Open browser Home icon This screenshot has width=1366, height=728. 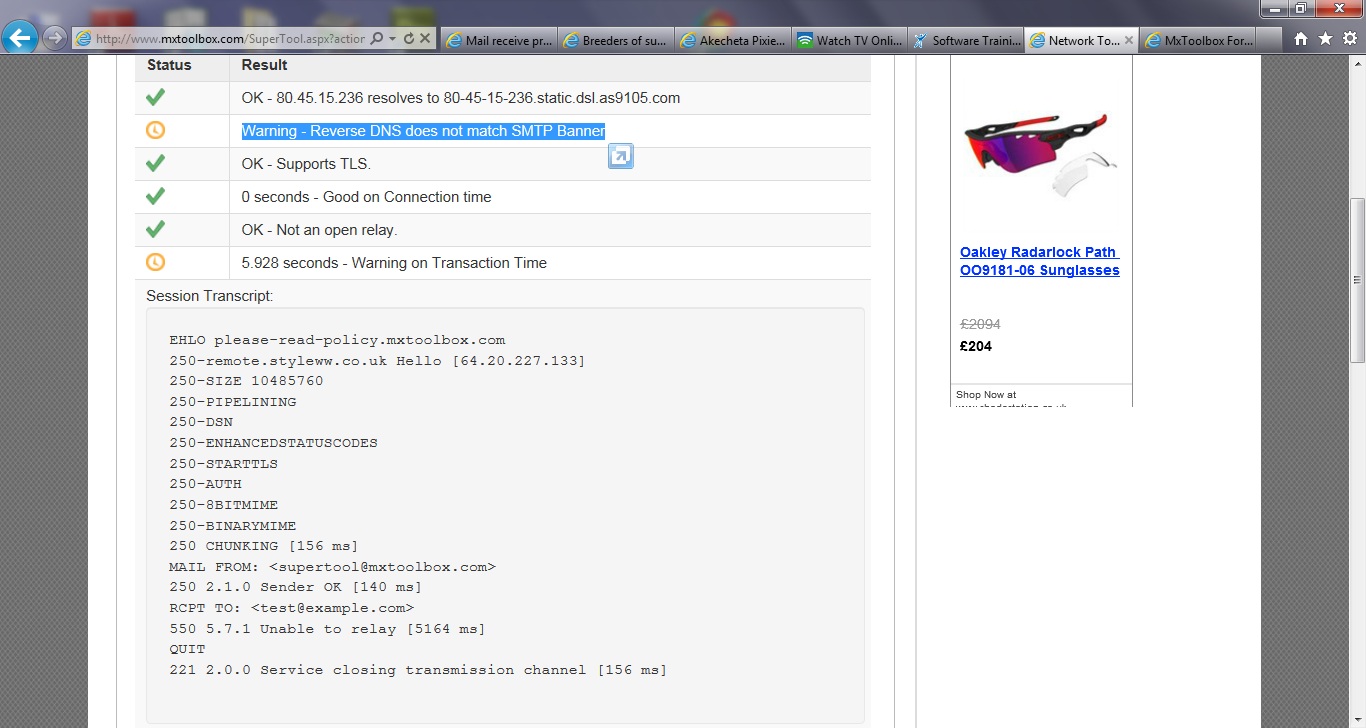(1301, 39)
